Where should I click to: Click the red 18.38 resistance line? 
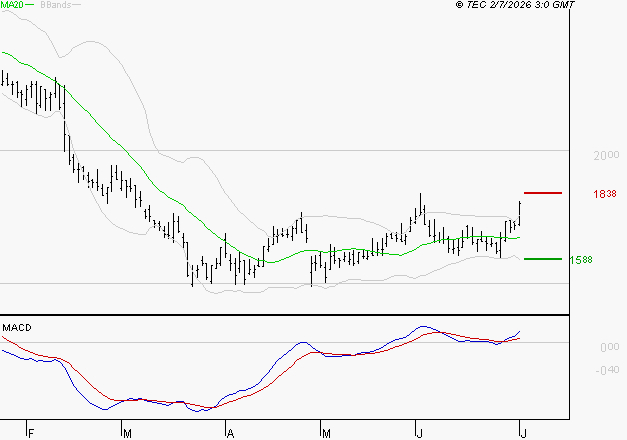(x=543, y=193)
